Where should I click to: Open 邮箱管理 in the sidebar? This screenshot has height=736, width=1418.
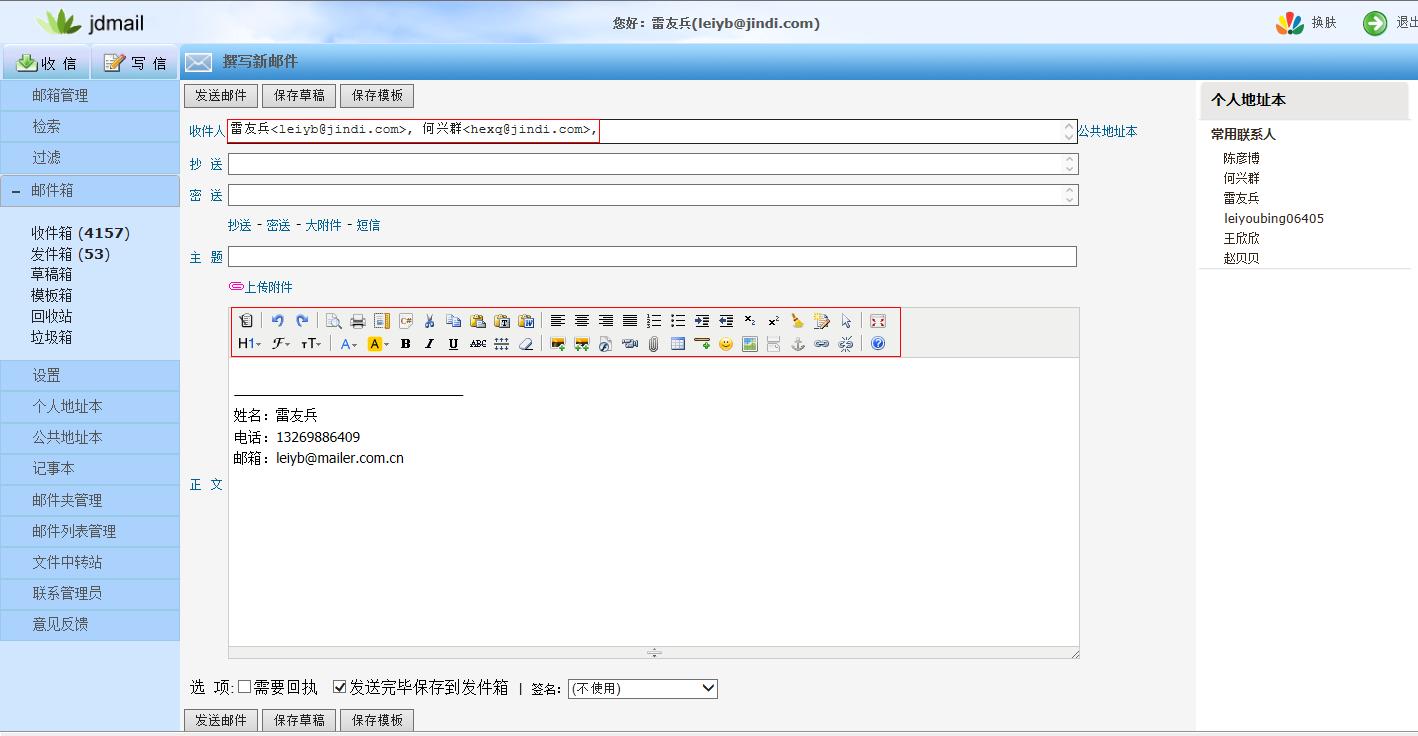90,96
